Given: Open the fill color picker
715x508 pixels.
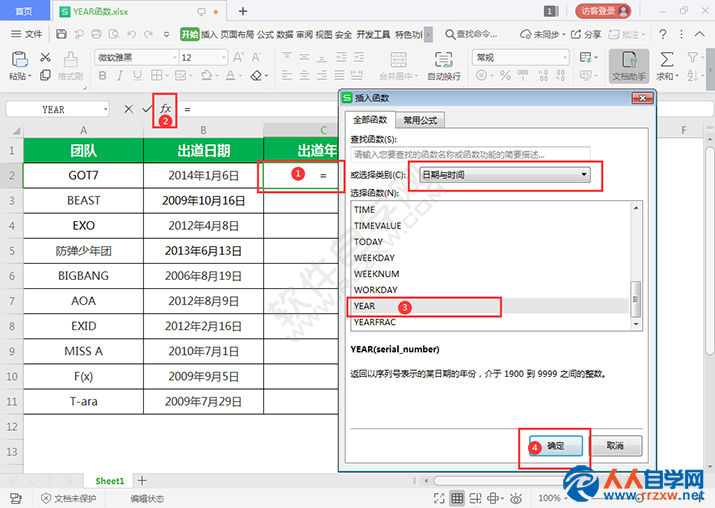Looking at the screenshot, I should click(209, 75).
